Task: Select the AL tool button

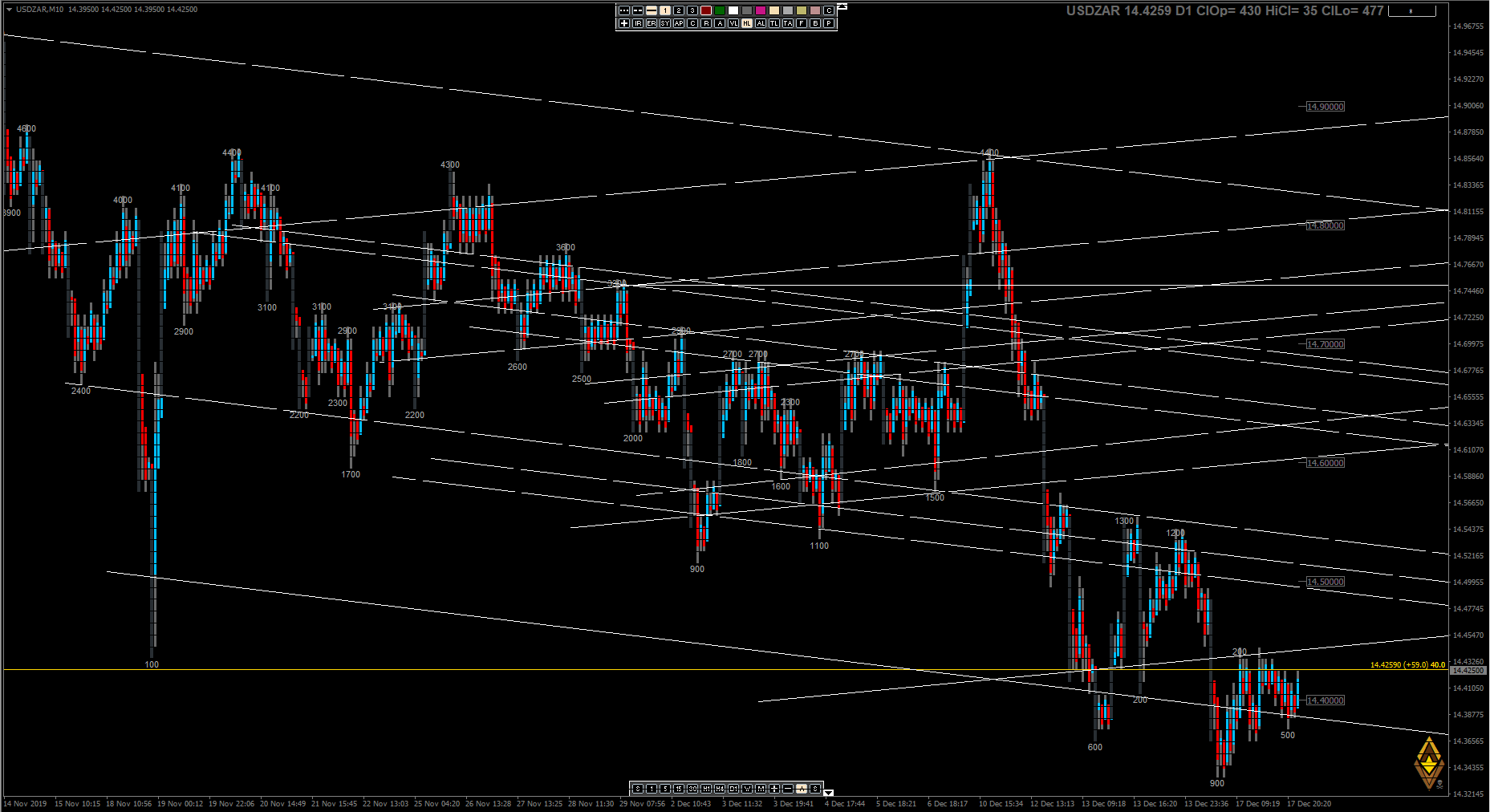Action: tap(761, 23)
